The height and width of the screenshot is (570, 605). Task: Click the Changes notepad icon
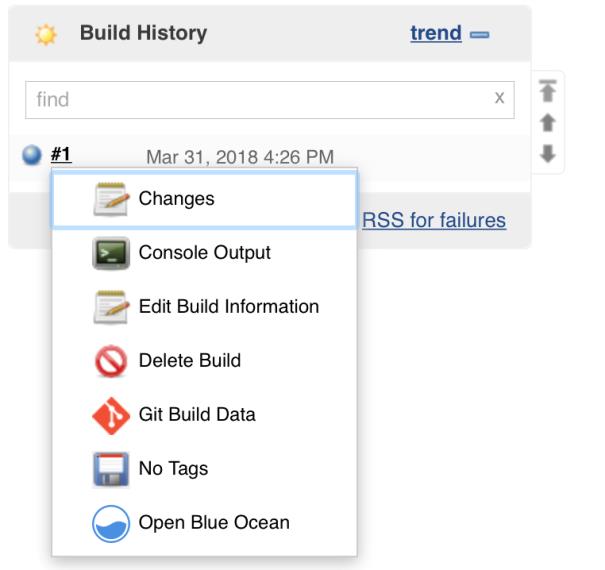(x=111, y=199)
